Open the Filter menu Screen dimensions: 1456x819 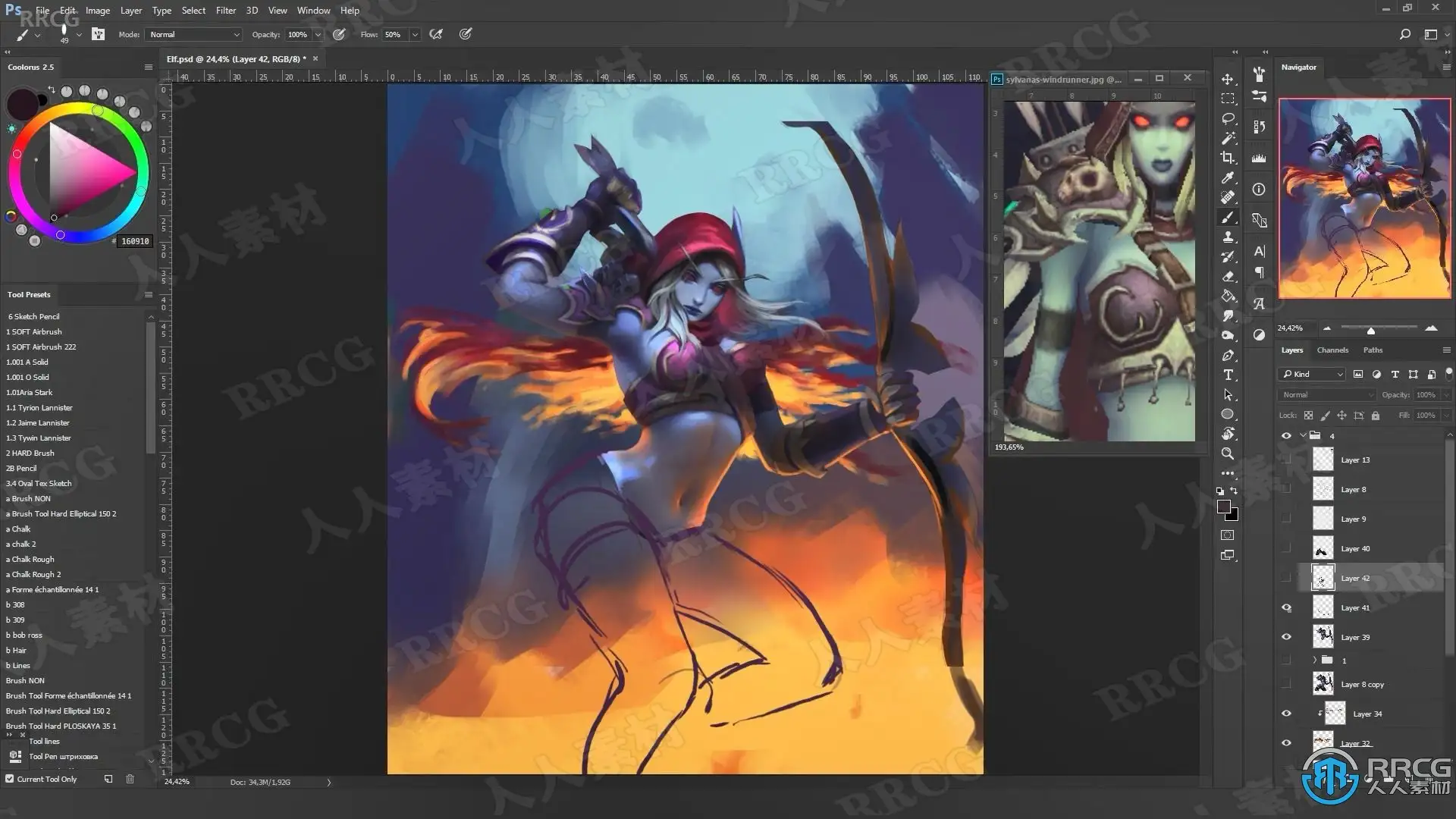225,11
